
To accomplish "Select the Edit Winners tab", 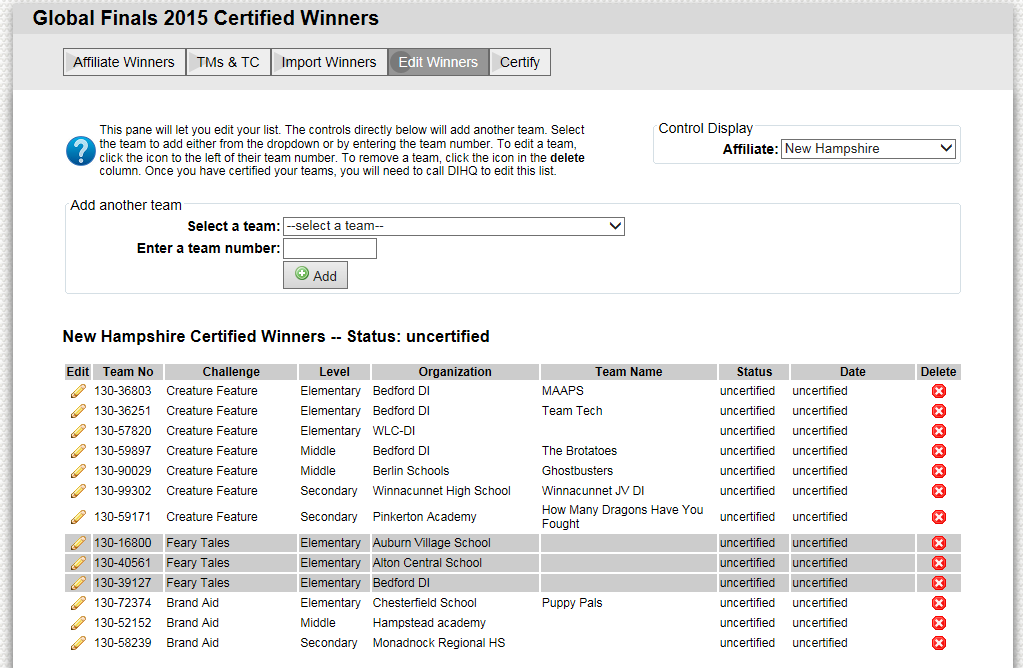I will click(438, 62).
